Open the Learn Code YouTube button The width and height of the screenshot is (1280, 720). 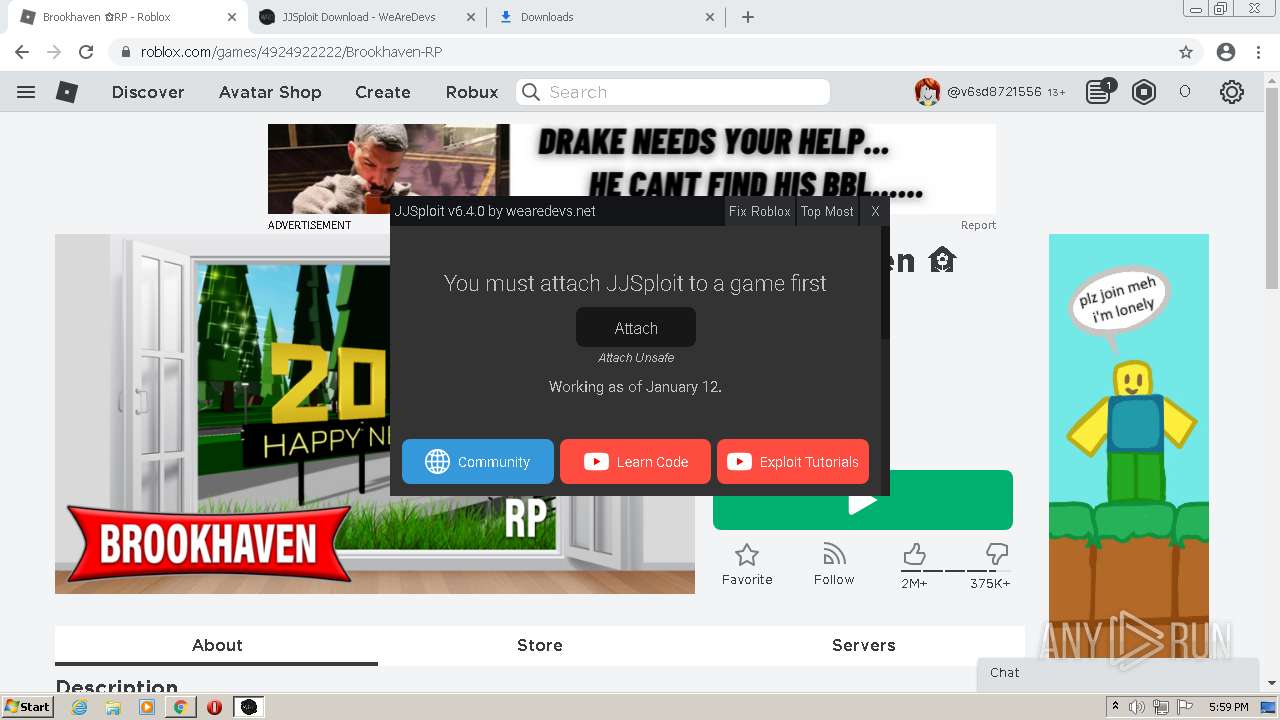point(635,462)
